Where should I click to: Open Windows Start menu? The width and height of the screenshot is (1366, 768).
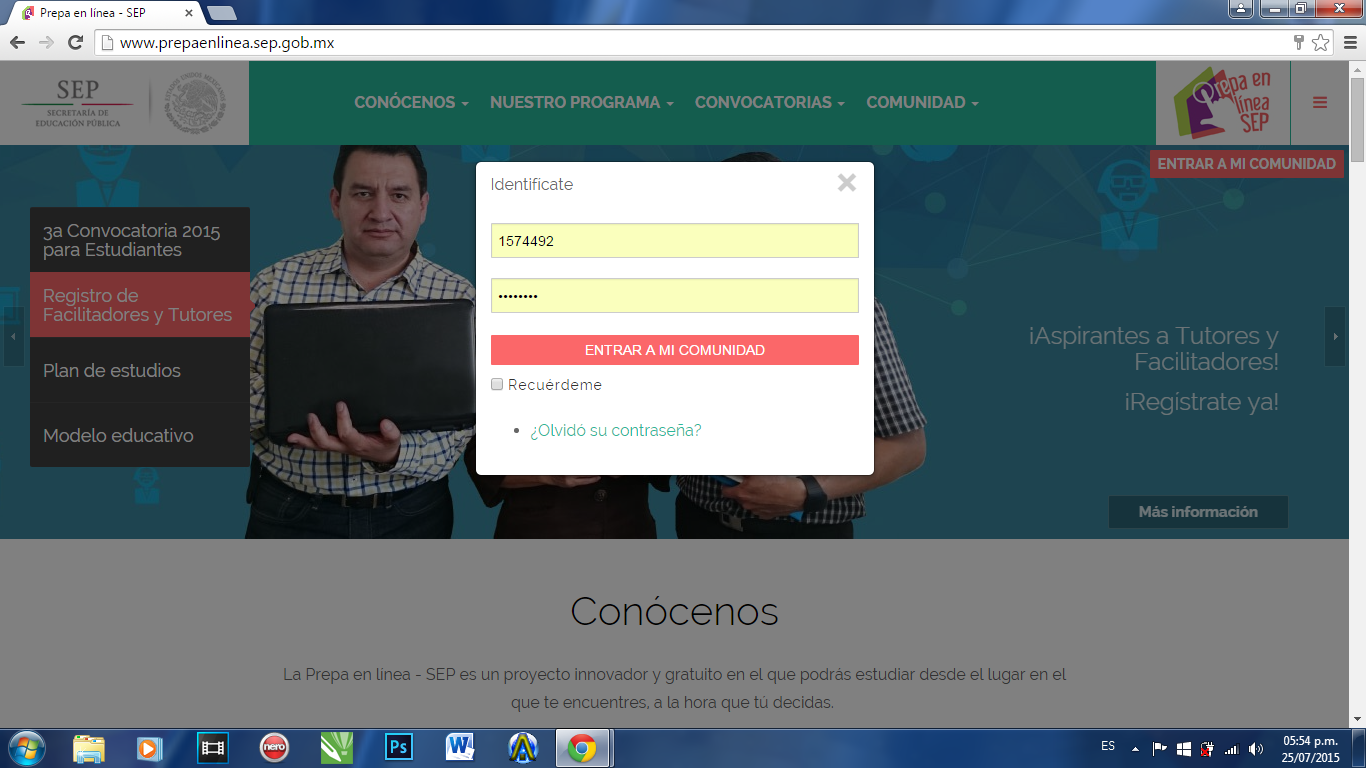(x=25, y=748)
